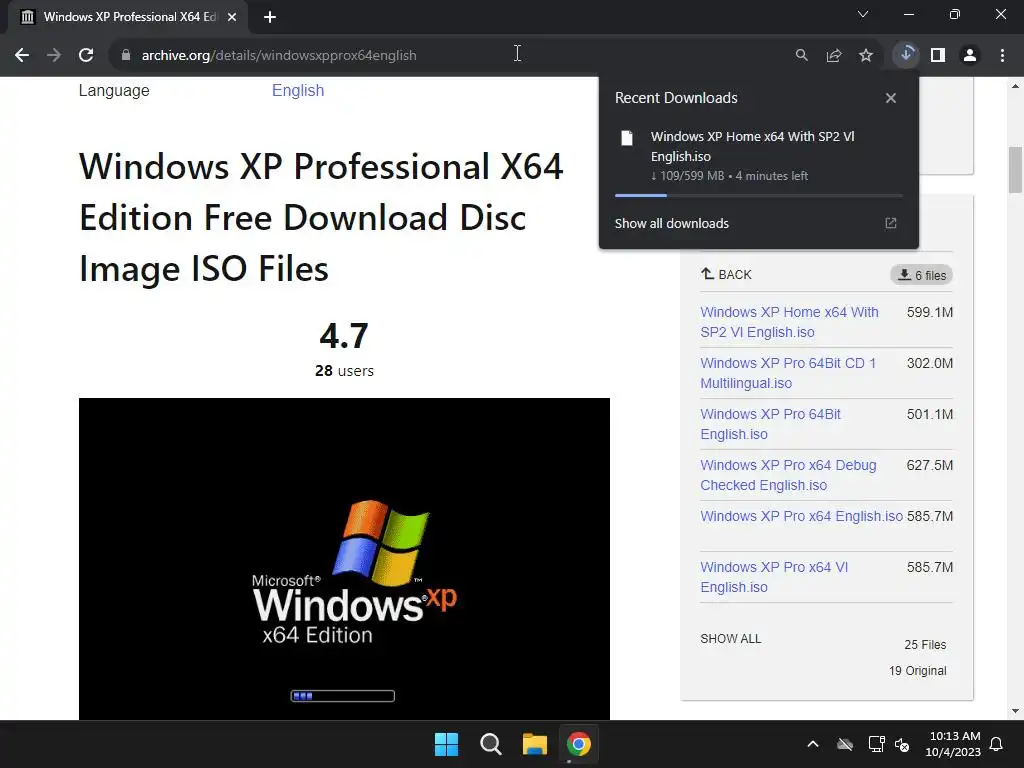Download Windows XP Pro x64 VI English.iso
Screen dimensions: 1024x768
coord(774,577)
